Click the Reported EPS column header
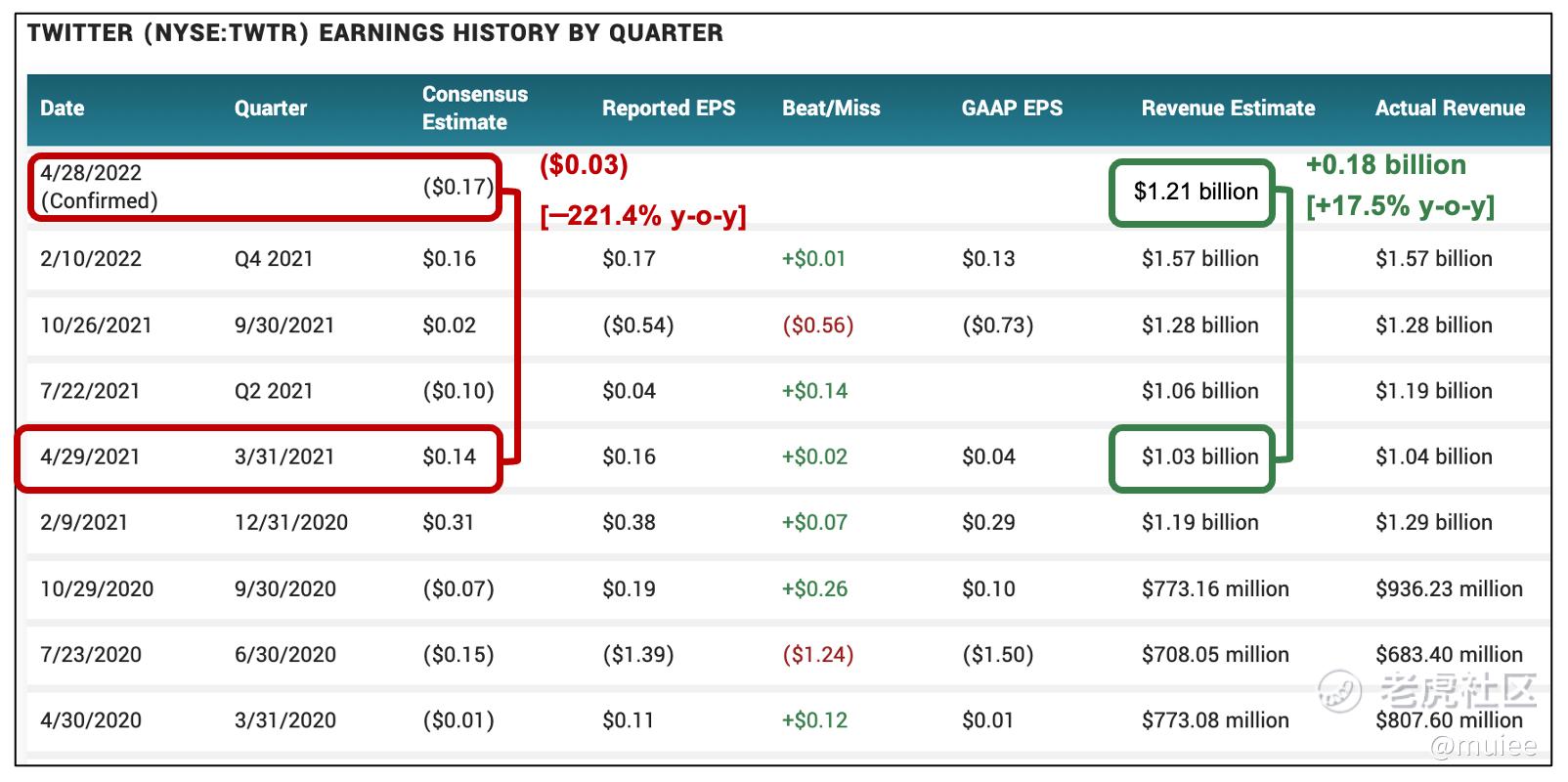This screenshot has height=782, width=1568. (x=669, y=109)
